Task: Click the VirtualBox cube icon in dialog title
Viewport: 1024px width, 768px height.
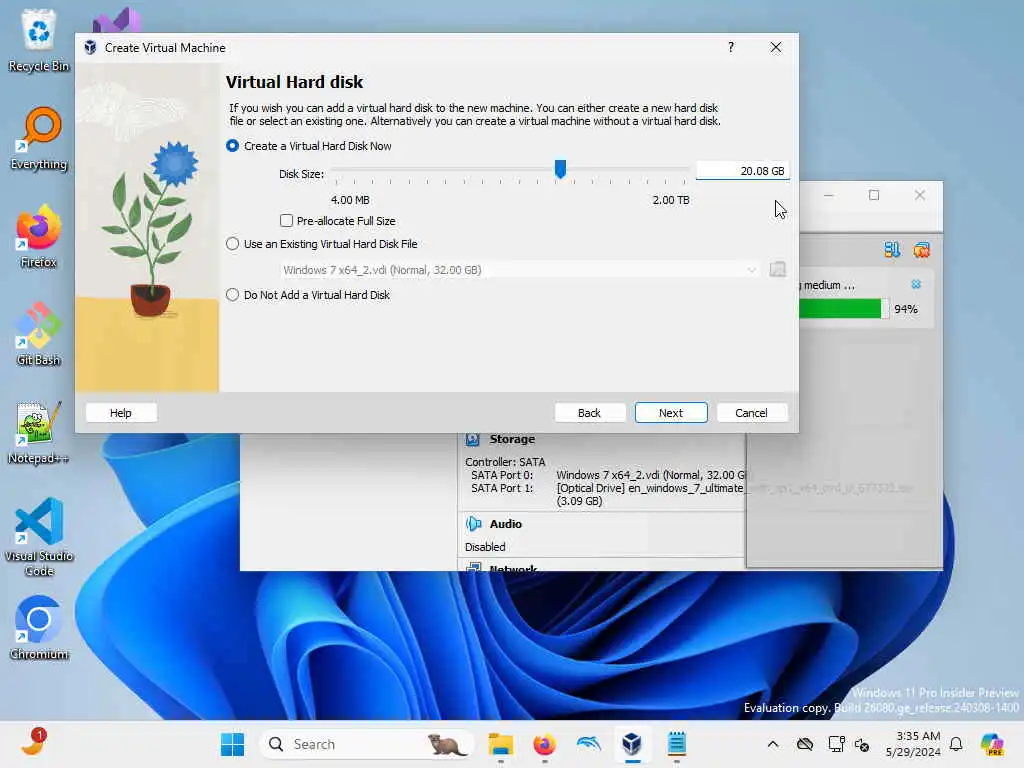Action: click(x=90, y=48)
